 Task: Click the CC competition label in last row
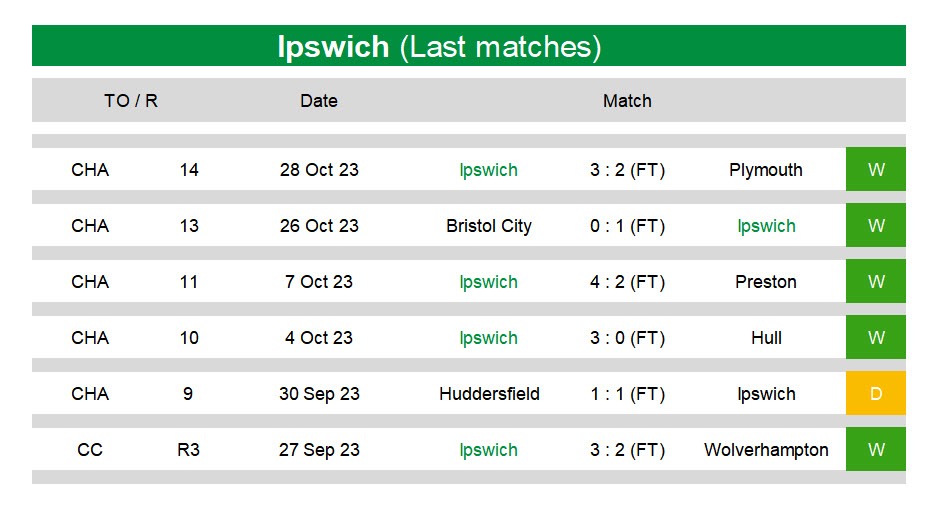(x=90, y=450)
